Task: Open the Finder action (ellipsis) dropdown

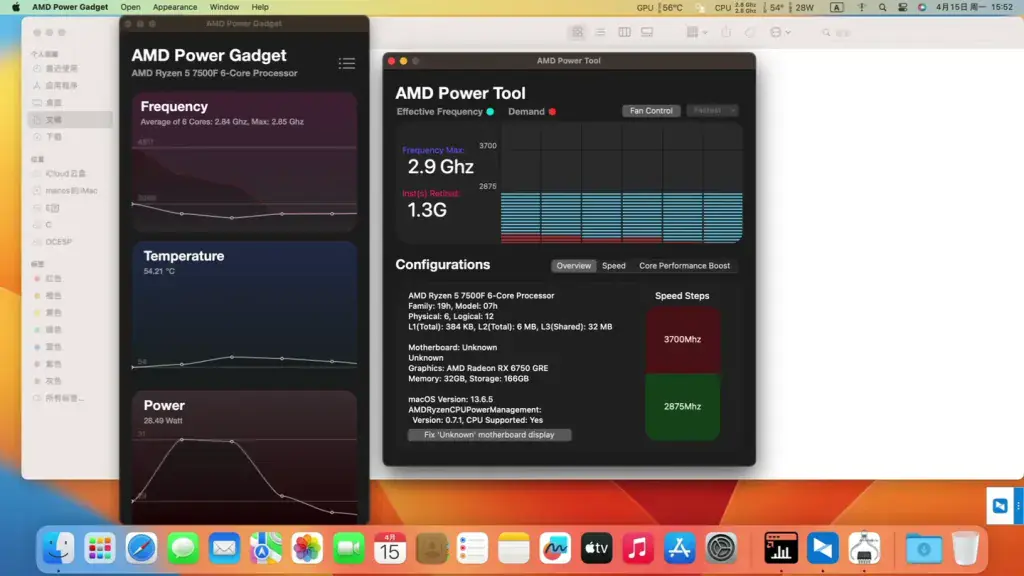Action: point(780,32)
